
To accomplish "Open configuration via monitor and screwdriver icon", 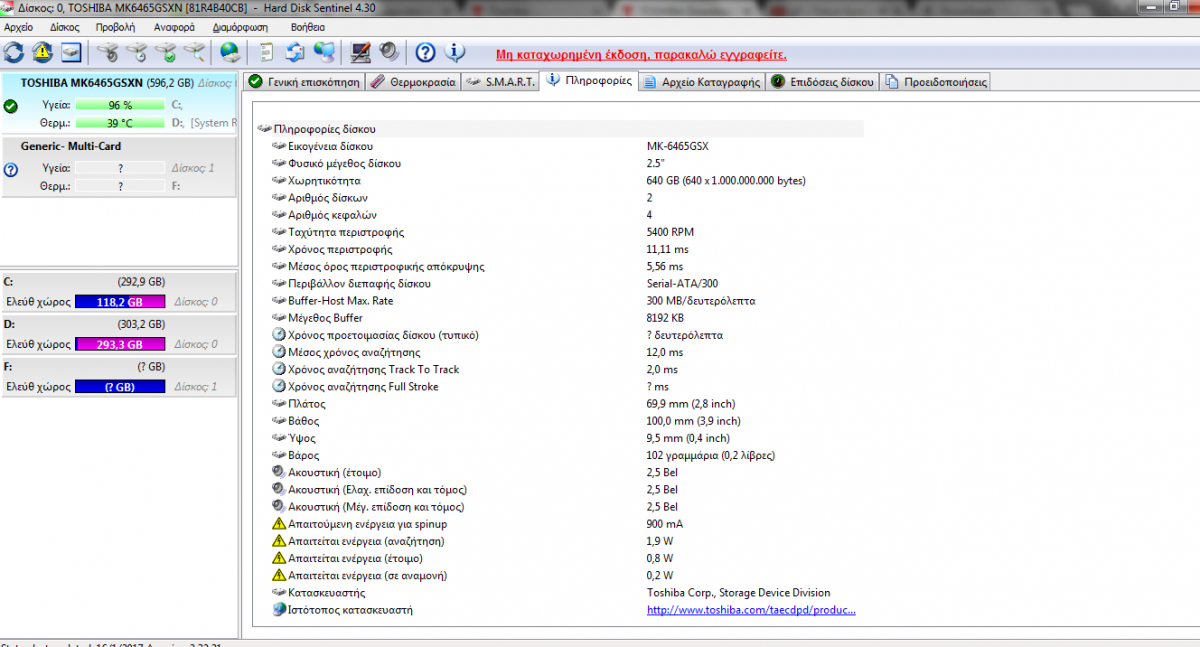I will pos(361,52).
